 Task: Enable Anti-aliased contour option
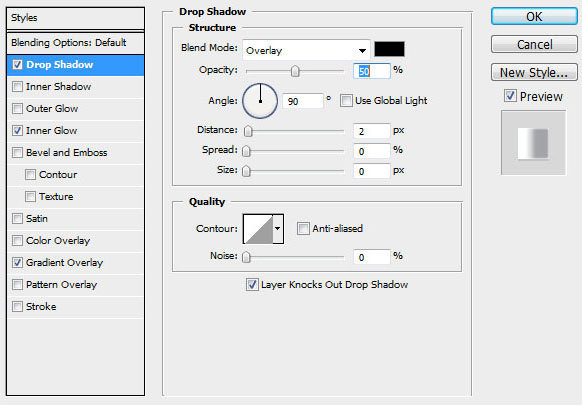[303, 228]
